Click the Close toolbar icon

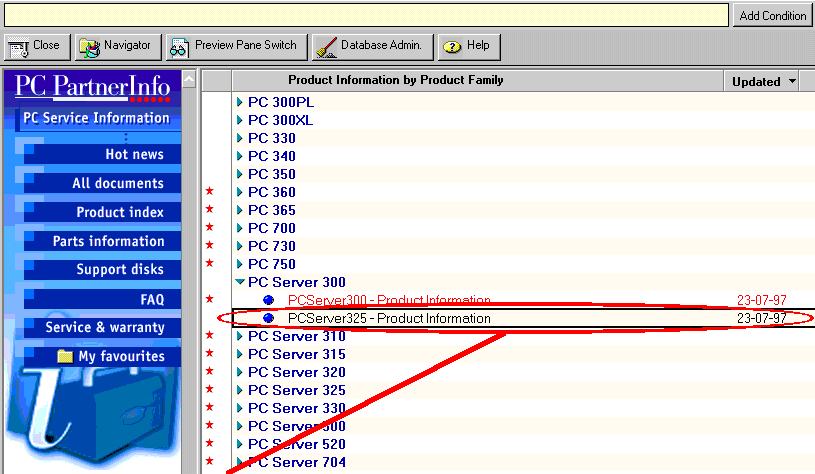[x=18, y=47]
